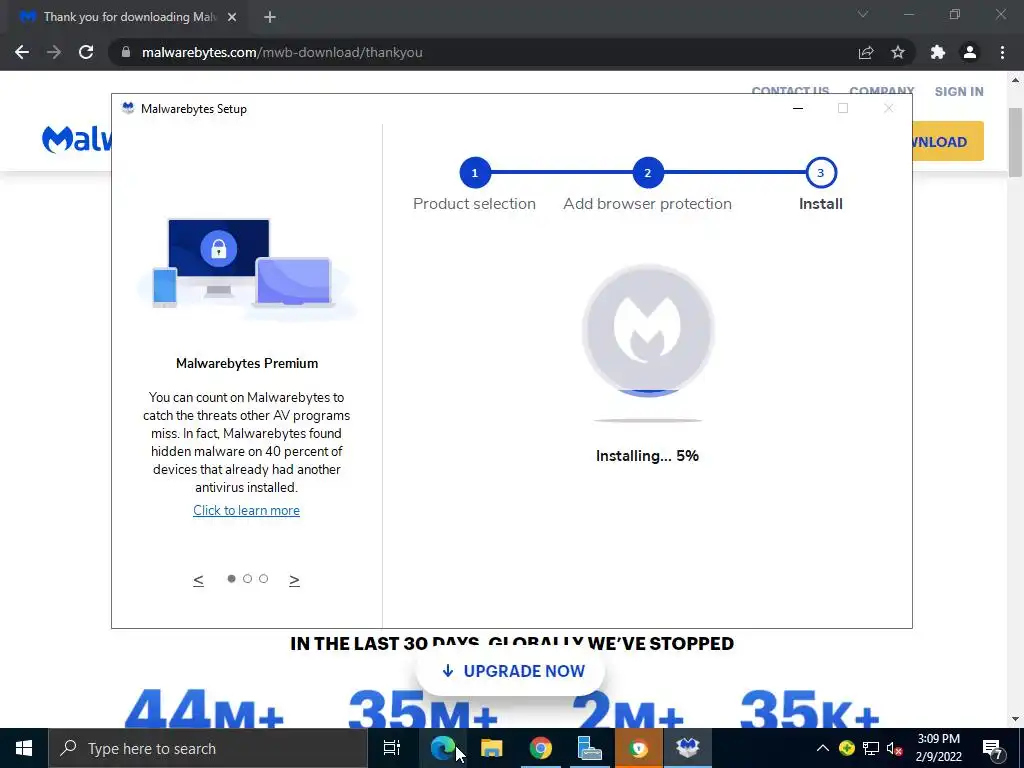This screenshot has height=768, width=1024.
Task: Launch Microsoft Edge from taskbar
Action: pos(443,748)
